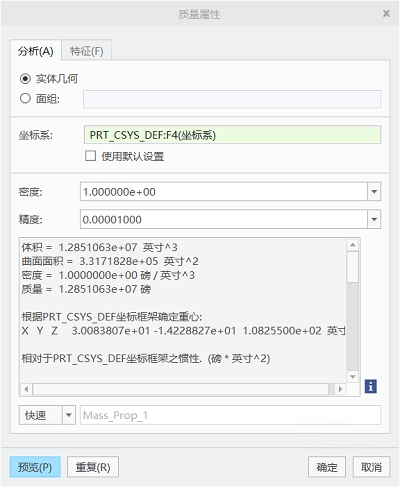Confirm with the 确定 button
The width and height of the screenshot is (400, 487).
327,467
